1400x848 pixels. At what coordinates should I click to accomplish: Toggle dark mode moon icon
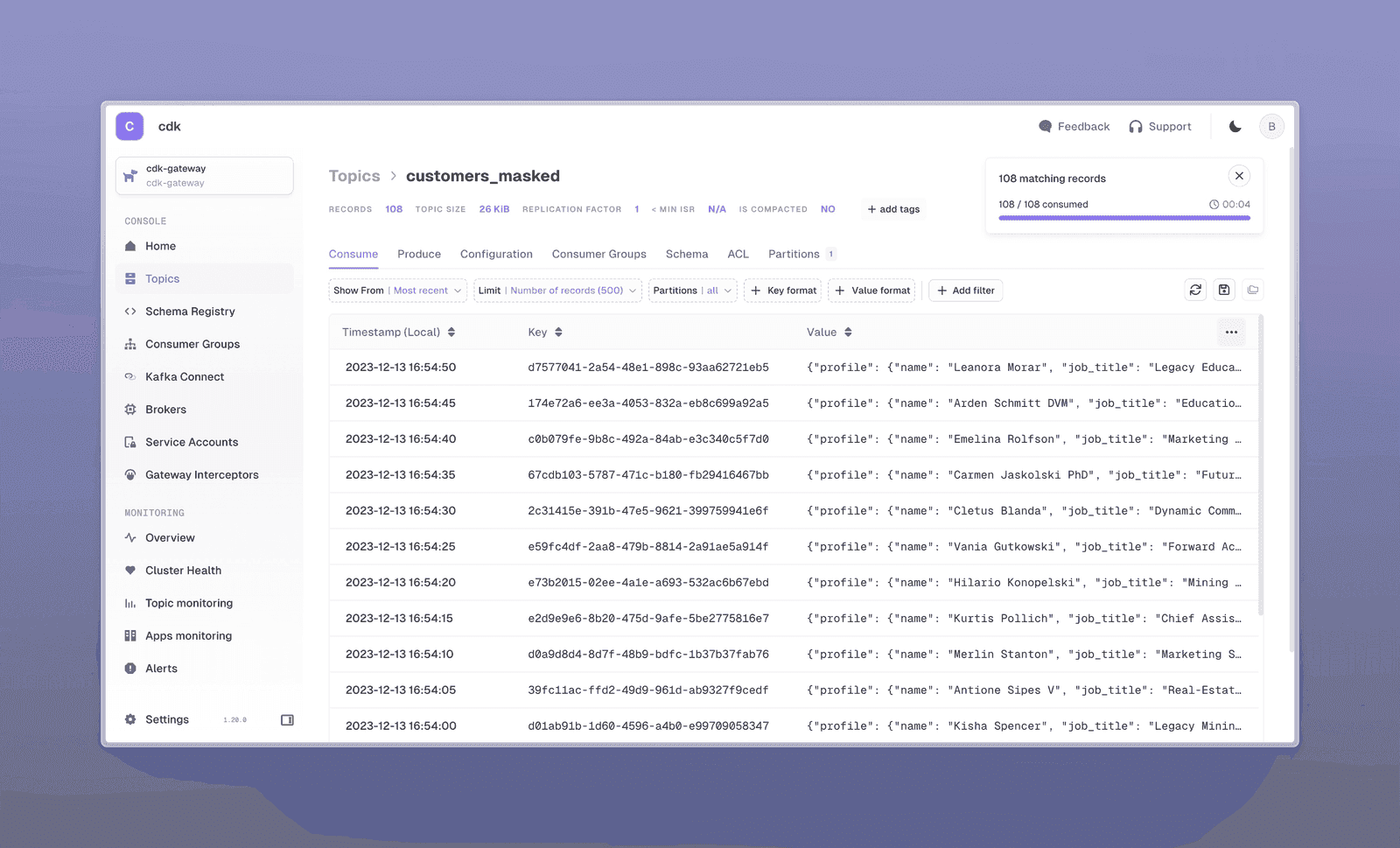click(1235, 127)
